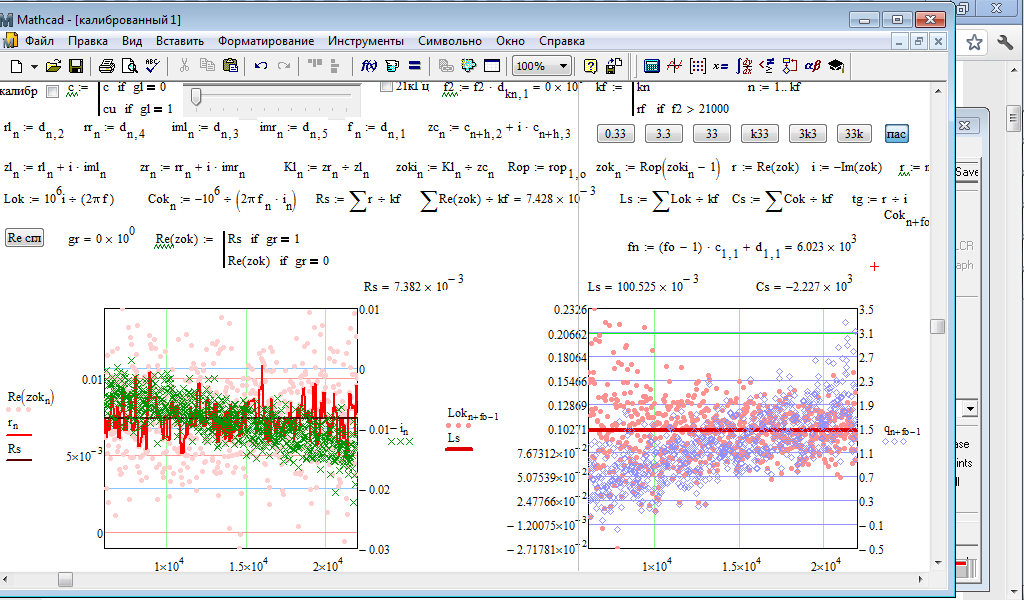The image size is (1024, 600).
Task: Insert function with f(x) icon
Action: (x=369, y=66)
